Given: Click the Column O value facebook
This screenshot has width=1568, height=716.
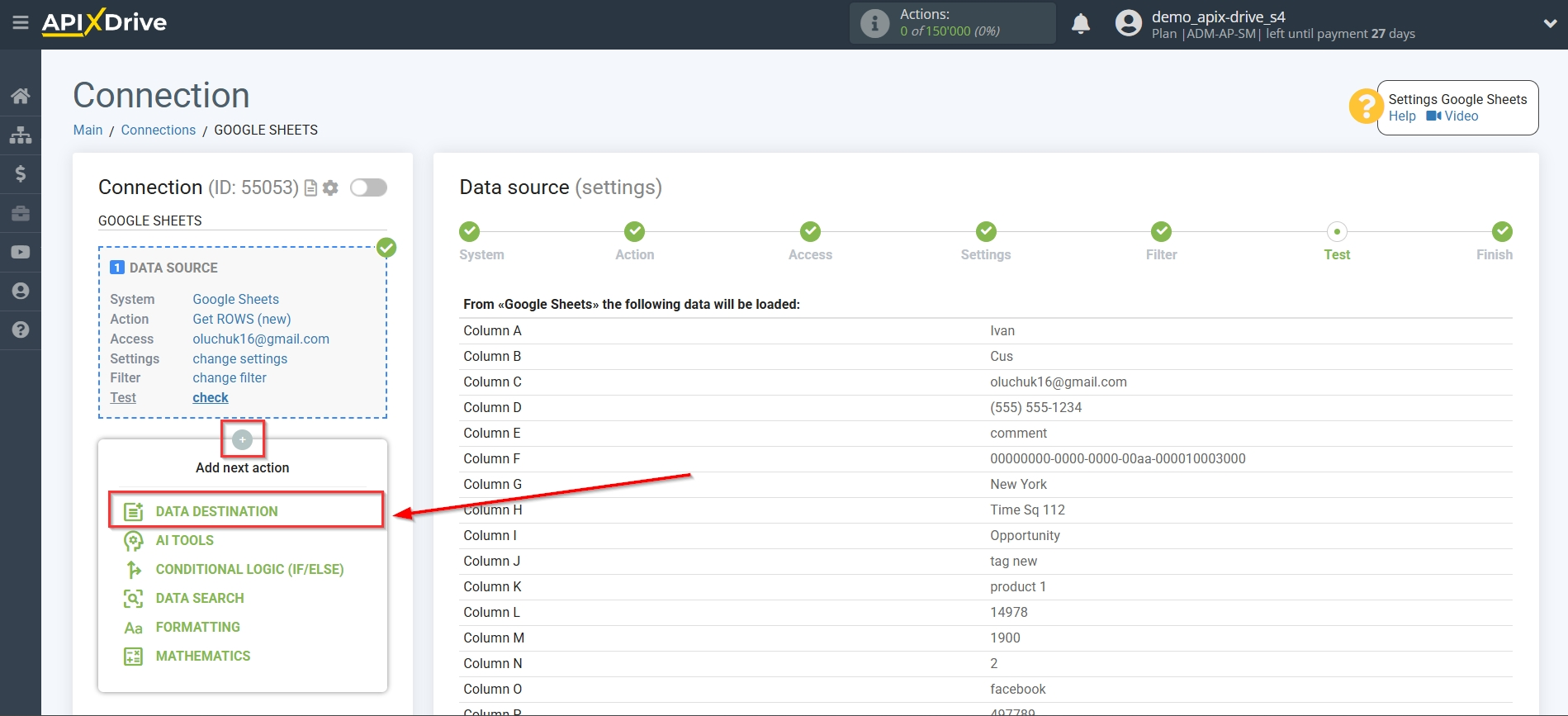Looking at the screenshot, I should pyautogui.click(x=1017, y=690).
